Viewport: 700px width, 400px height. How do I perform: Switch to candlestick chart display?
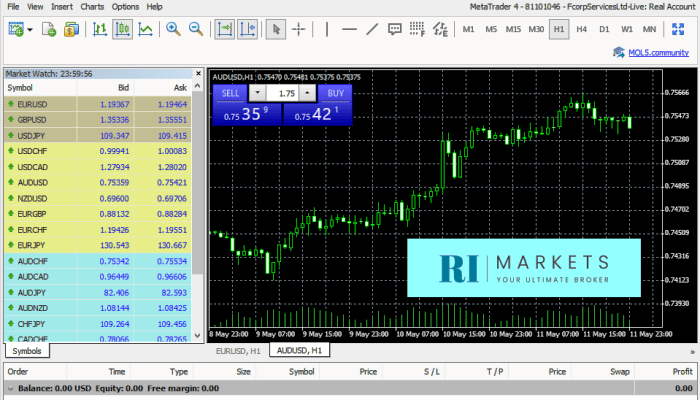coord(122,29)
